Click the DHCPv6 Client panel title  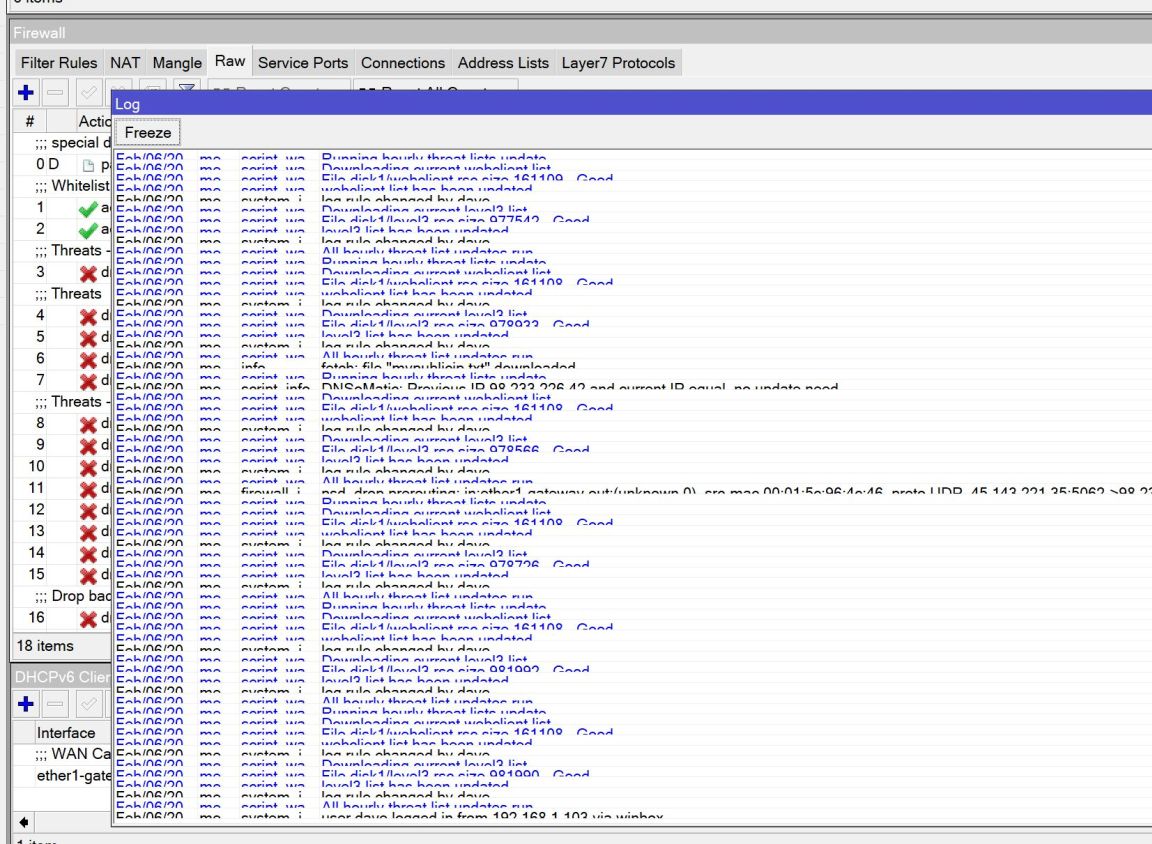(62, 677)
